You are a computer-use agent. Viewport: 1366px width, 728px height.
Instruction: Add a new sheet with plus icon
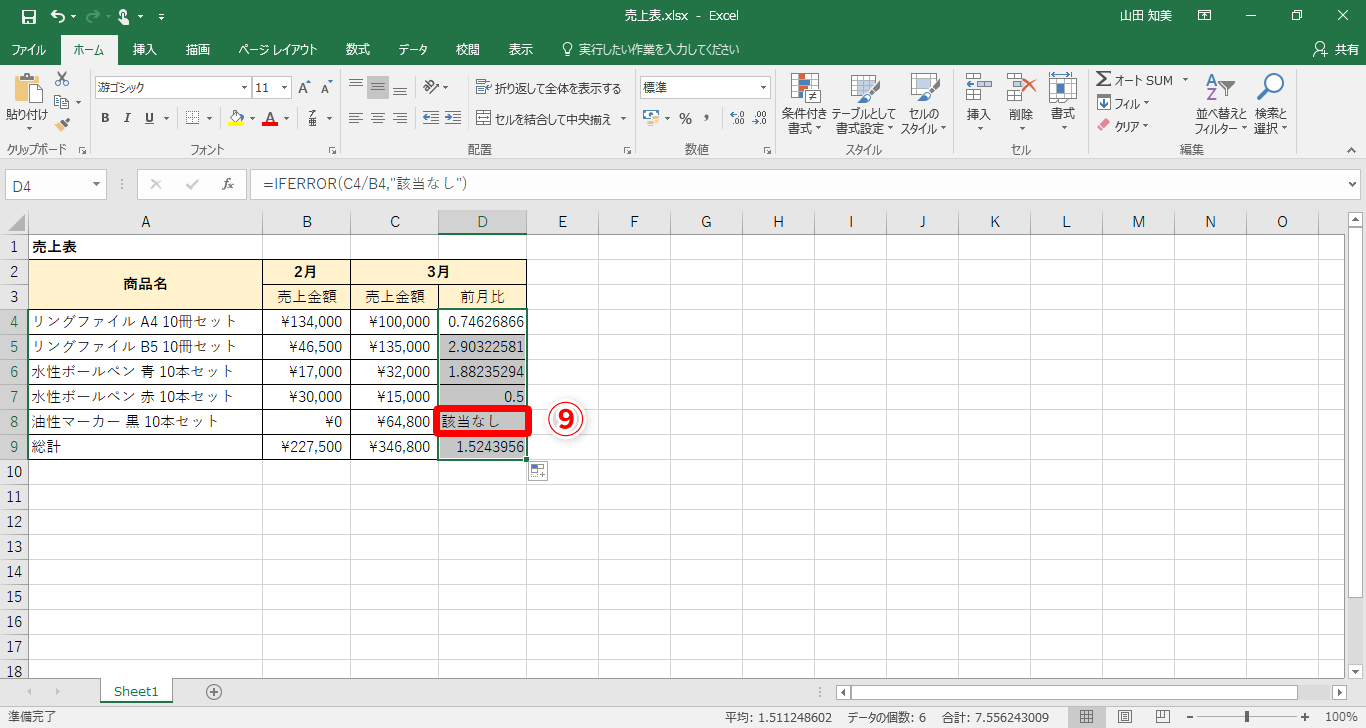[x=213, y=691]
